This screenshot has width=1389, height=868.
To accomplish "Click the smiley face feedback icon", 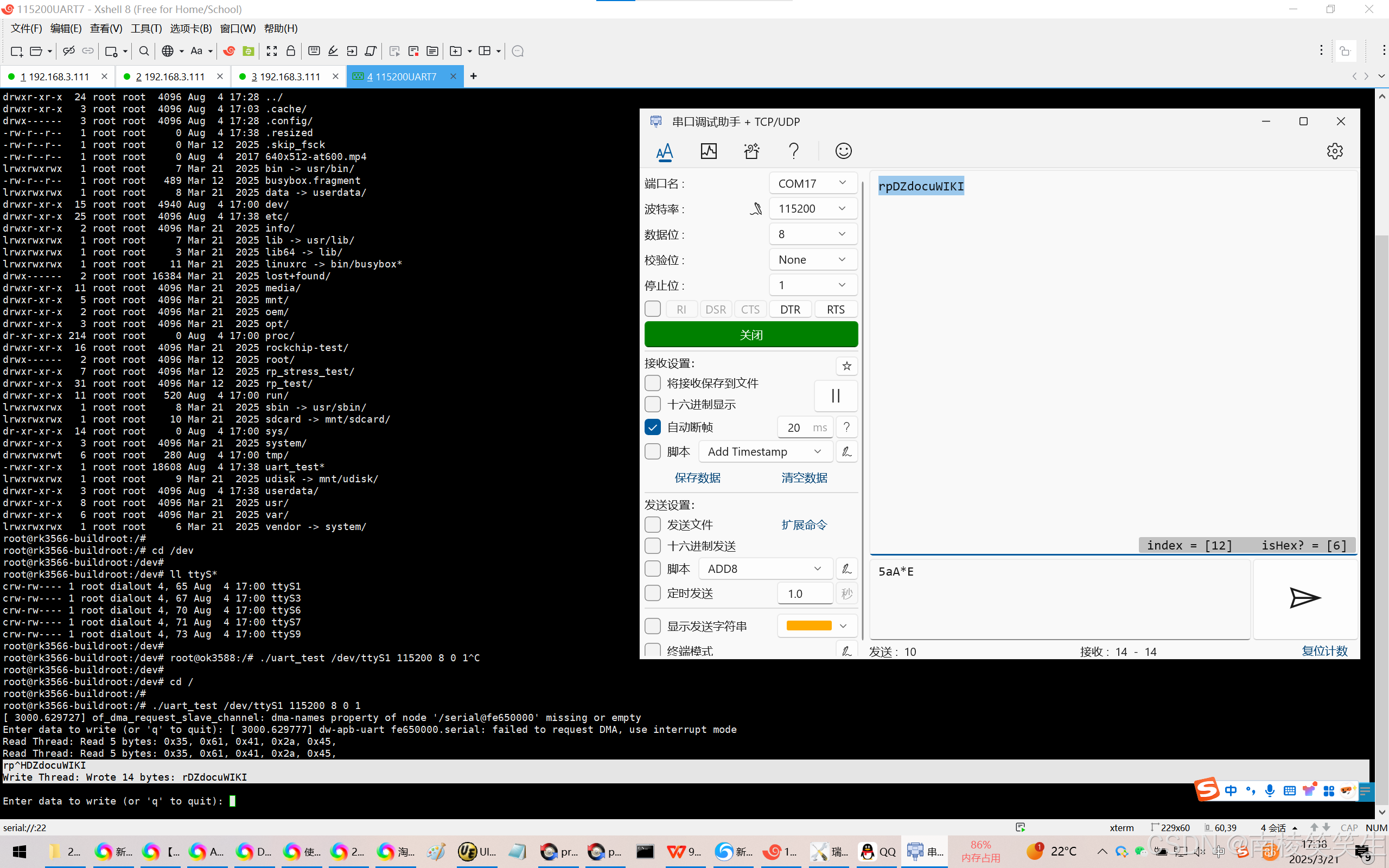I will click(843, 151).
